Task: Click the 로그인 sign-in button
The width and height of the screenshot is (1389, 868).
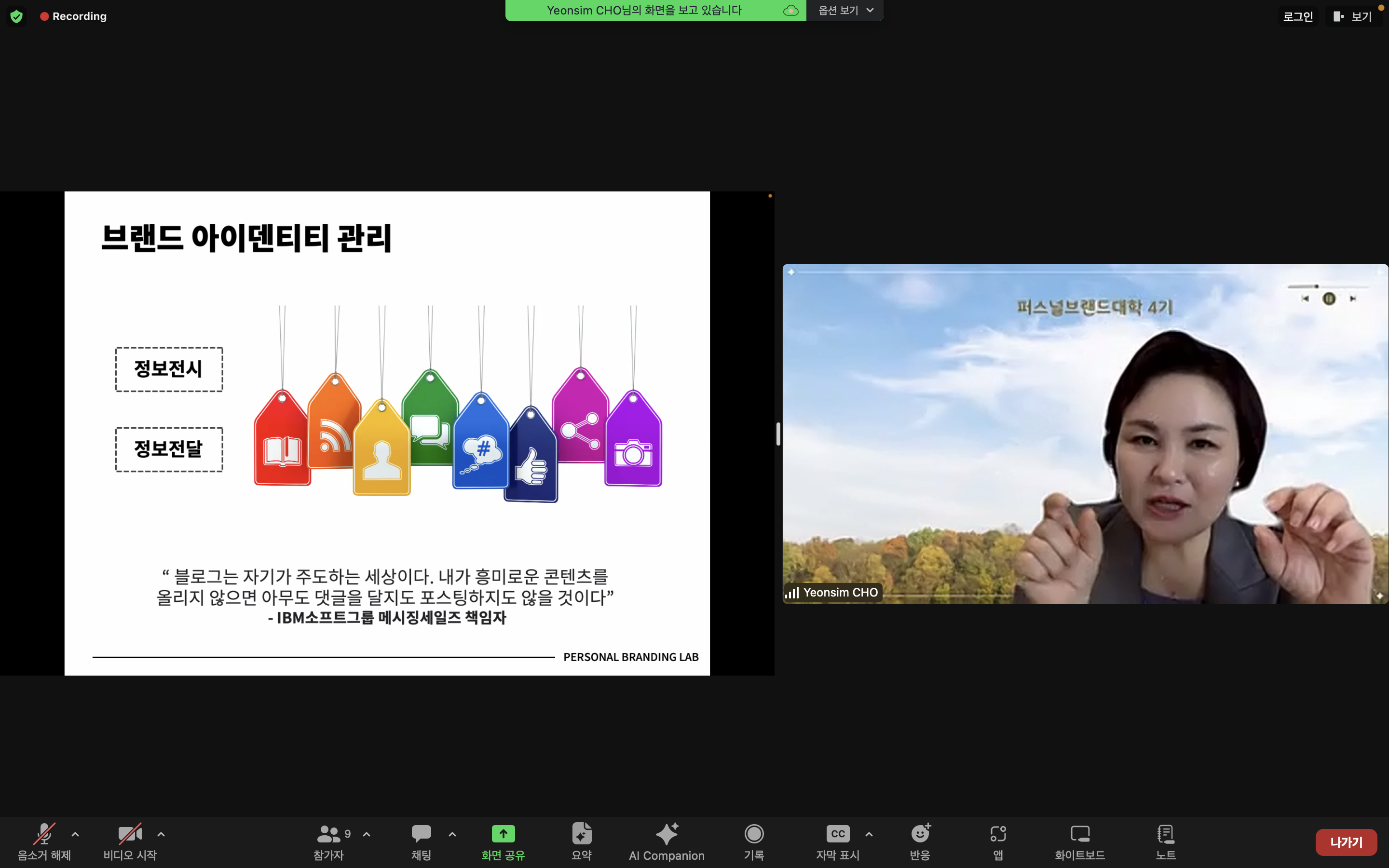Action: 1298,17
